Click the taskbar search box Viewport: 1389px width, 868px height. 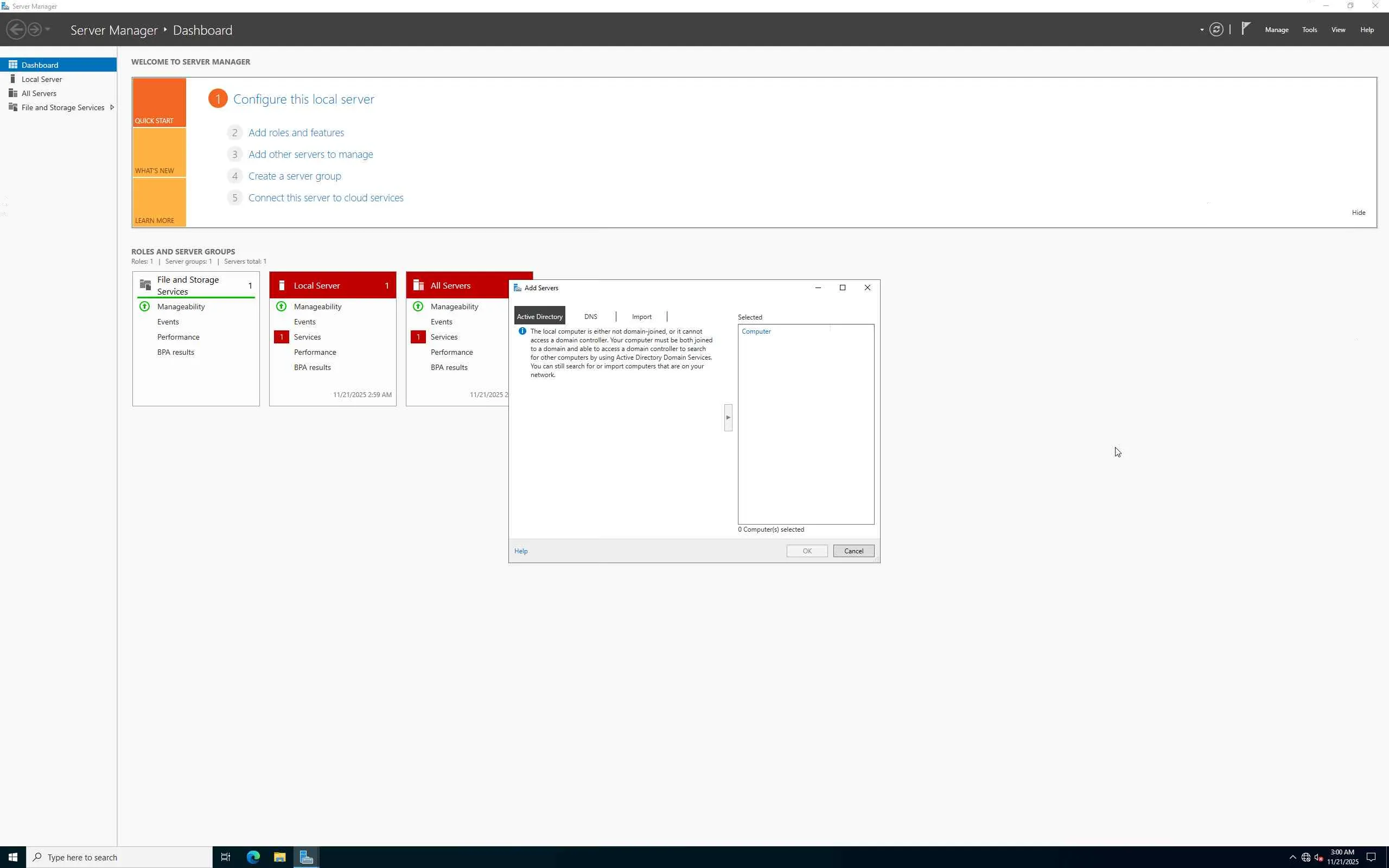coord(120,857)
